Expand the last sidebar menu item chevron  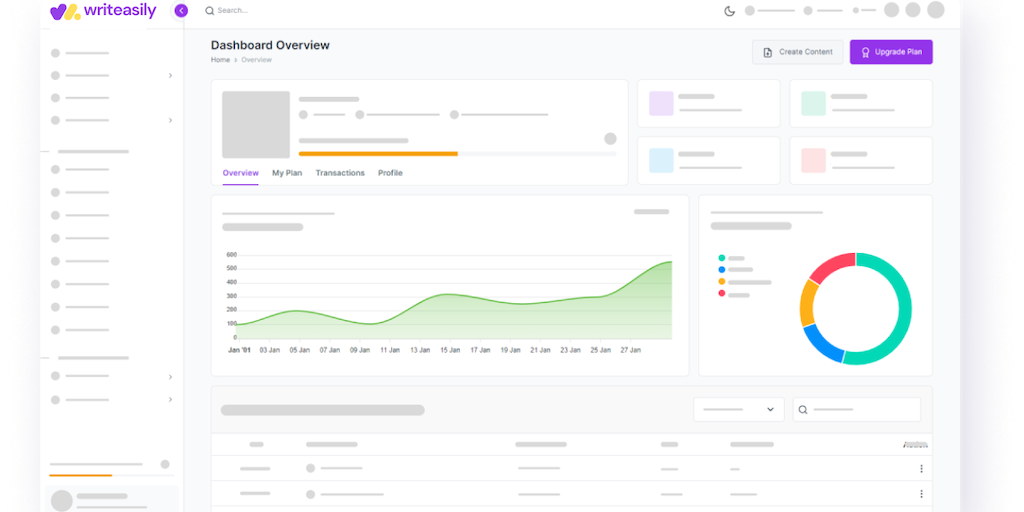[x=170, y=399]
